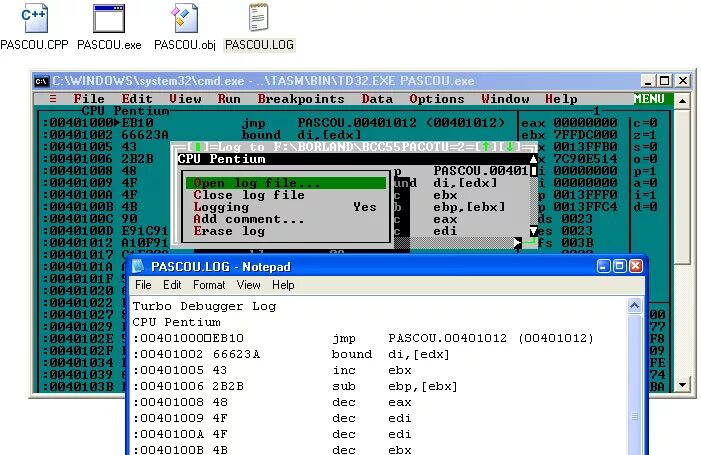Open Turbo Debugger's Edit menu

click(x=137, y=99)
